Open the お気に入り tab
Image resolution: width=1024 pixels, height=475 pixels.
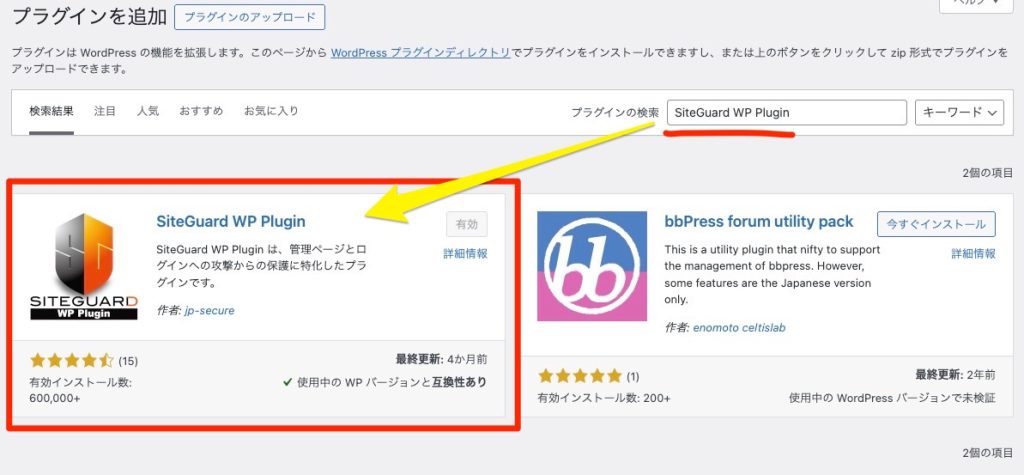[x=271, y=111]
